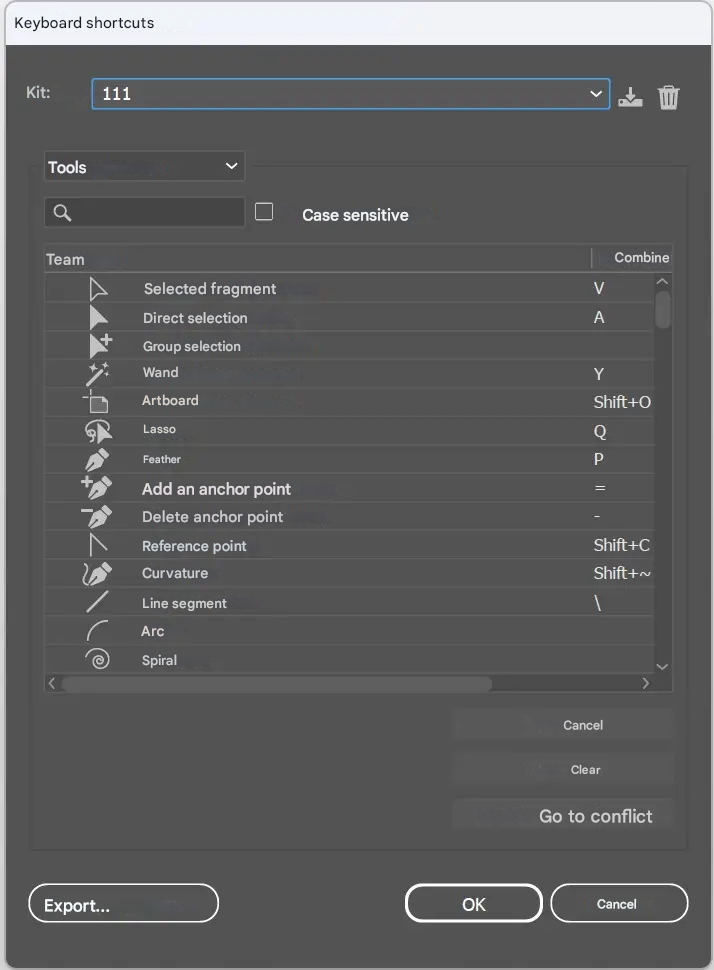
Task: Click the horizontal scrollbar right arrow
Action: pyautogui.click(x=646, y=684)
